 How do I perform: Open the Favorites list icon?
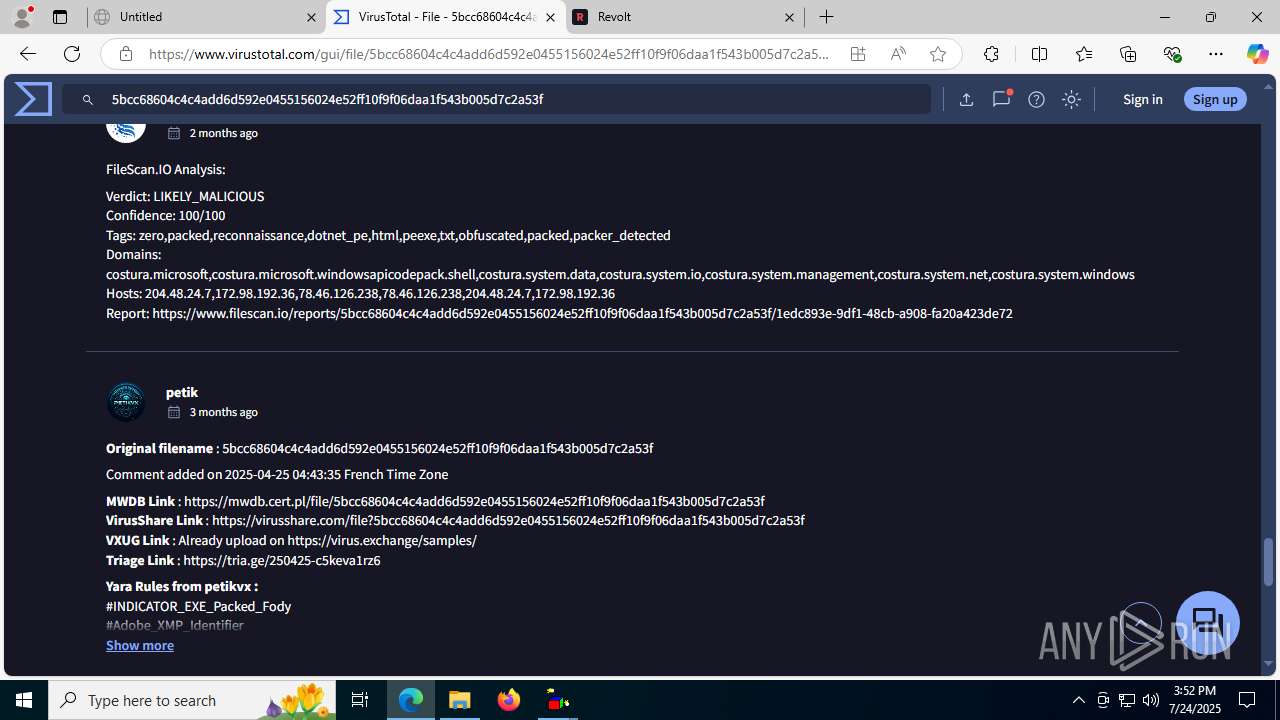click(x=1084, y=54)
